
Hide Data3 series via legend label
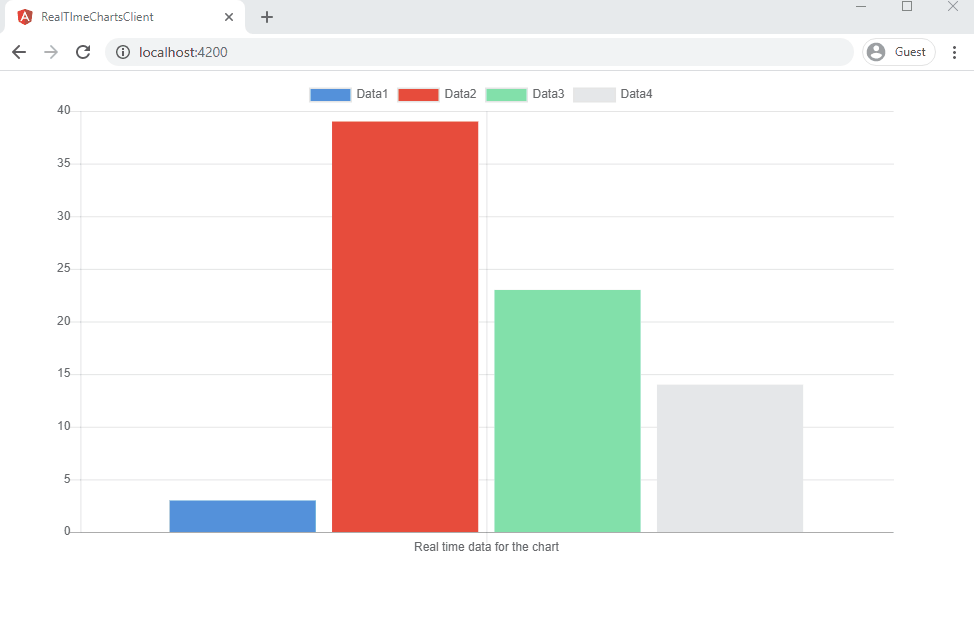548,94
